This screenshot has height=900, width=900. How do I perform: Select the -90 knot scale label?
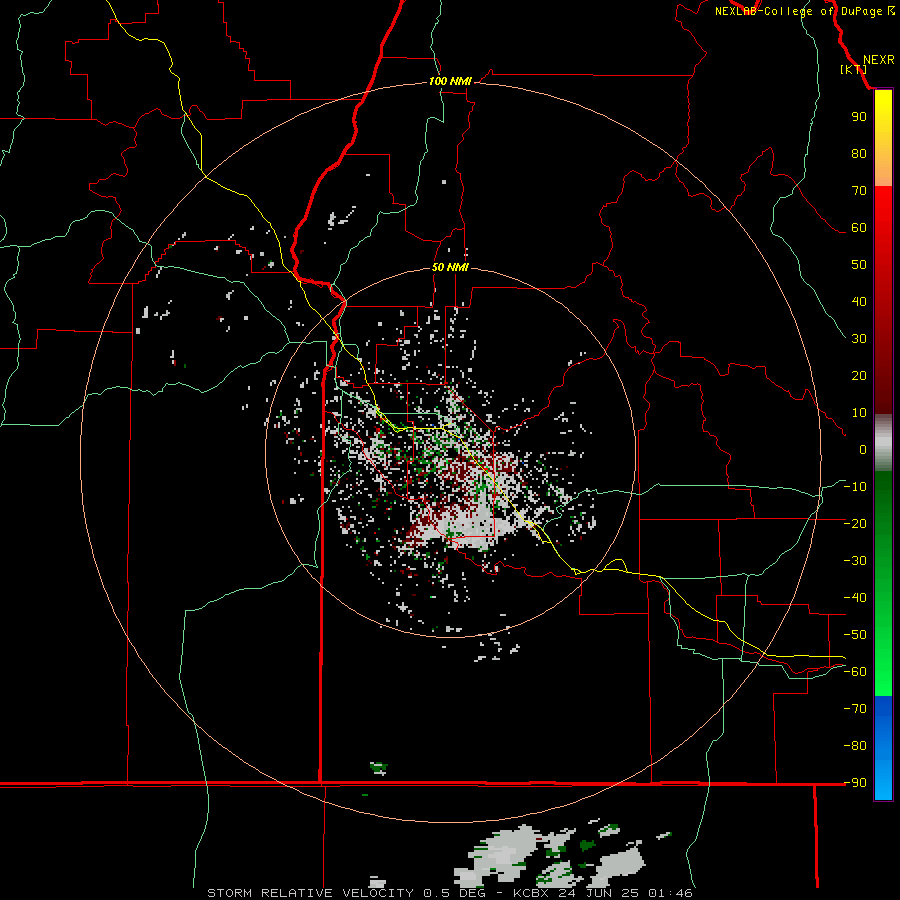[x=855, y=783]
